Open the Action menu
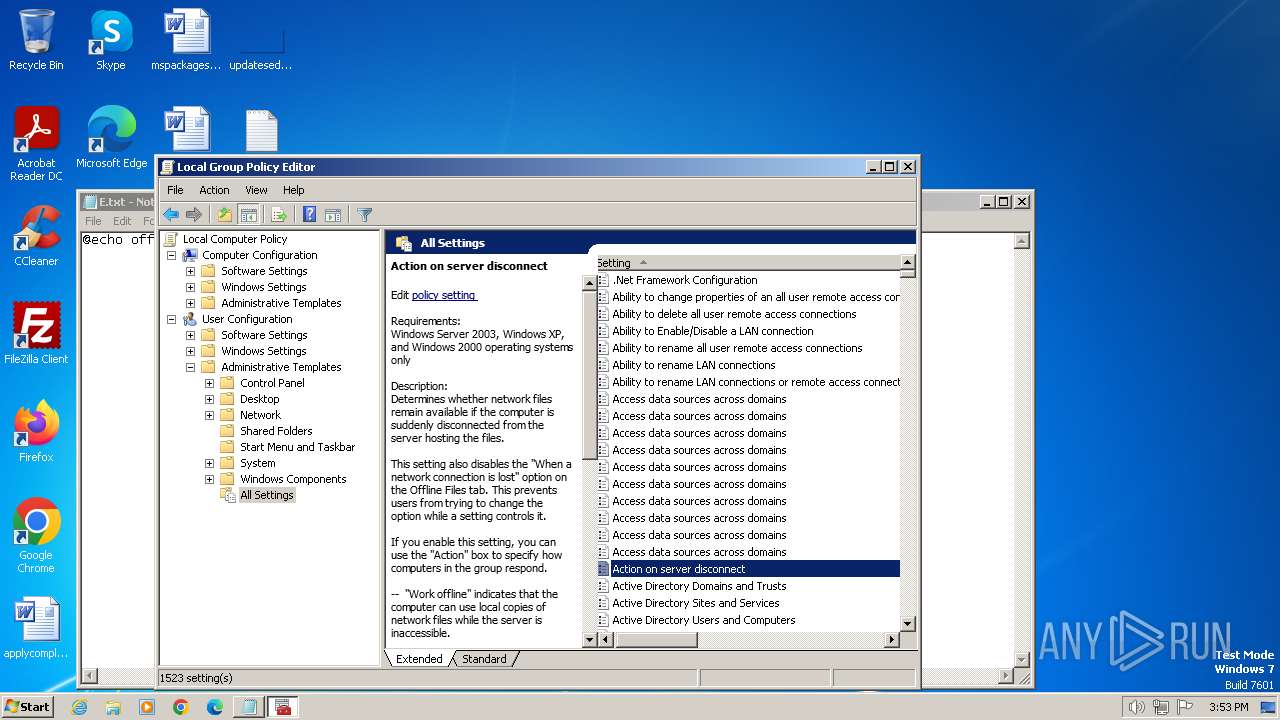This screenshot has height=720, width=1280. [x=214, y=190]
